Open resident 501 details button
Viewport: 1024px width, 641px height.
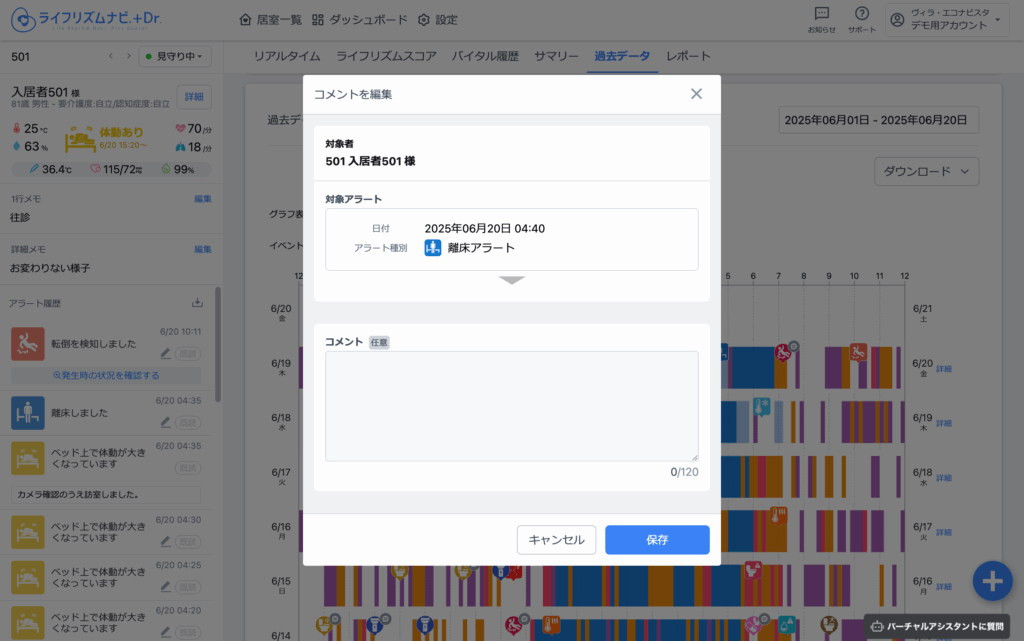click(194, 97)
